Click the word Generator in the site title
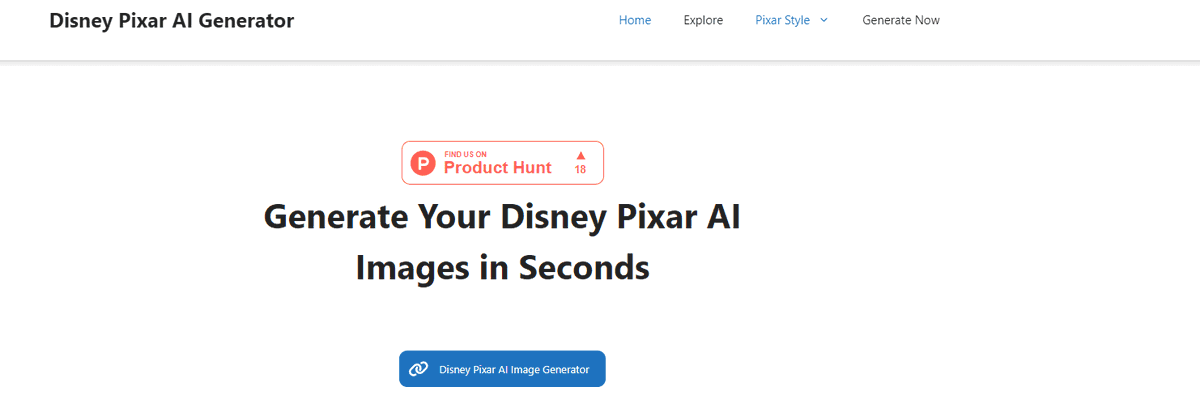 [248, 20]
